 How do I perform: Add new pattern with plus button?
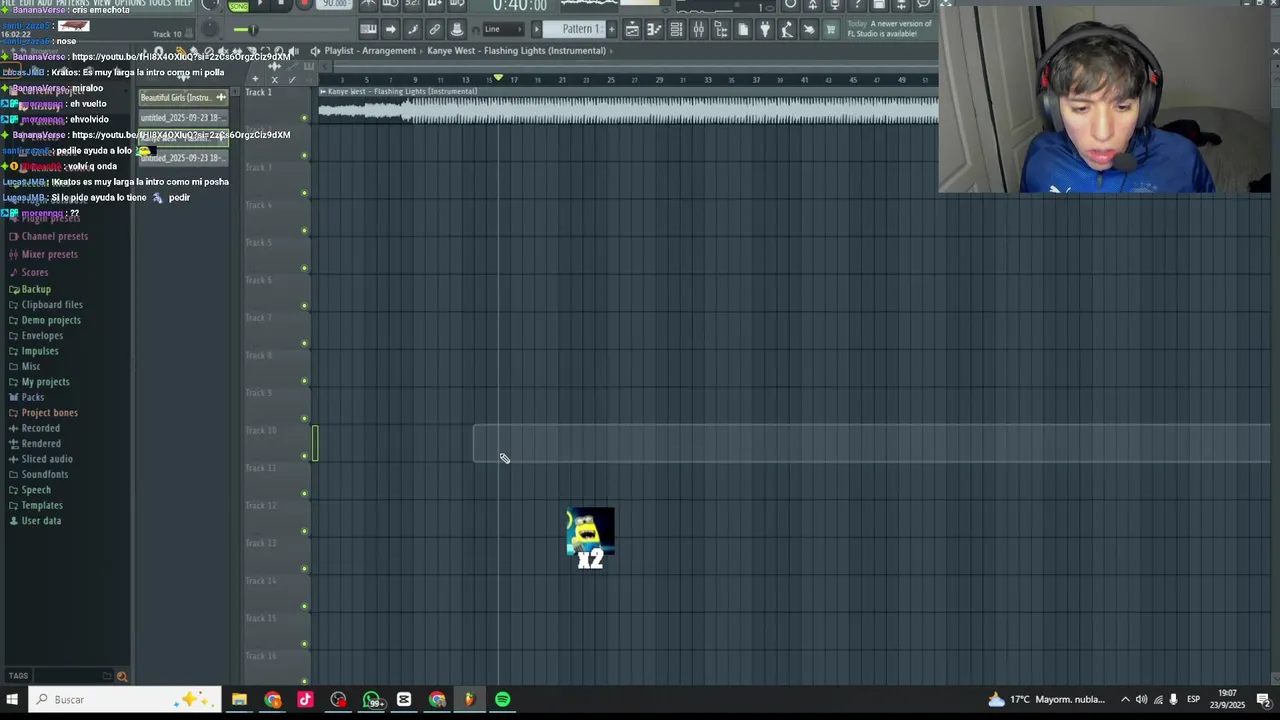pos(612,29)
